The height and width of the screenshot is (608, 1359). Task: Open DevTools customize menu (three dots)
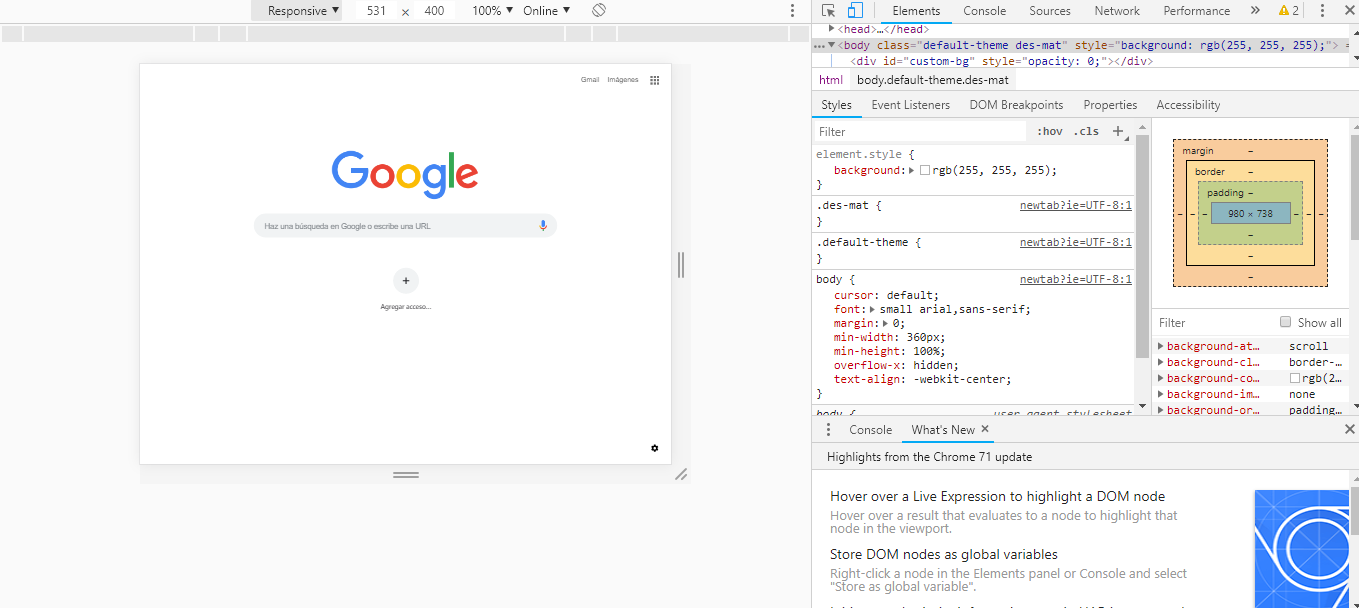pyautogui.click(x=1322, y=11)
